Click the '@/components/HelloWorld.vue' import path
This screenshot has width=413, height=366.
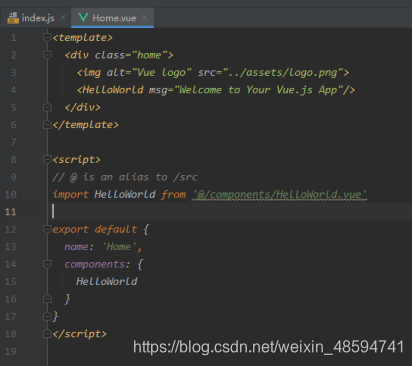[279, 194]
